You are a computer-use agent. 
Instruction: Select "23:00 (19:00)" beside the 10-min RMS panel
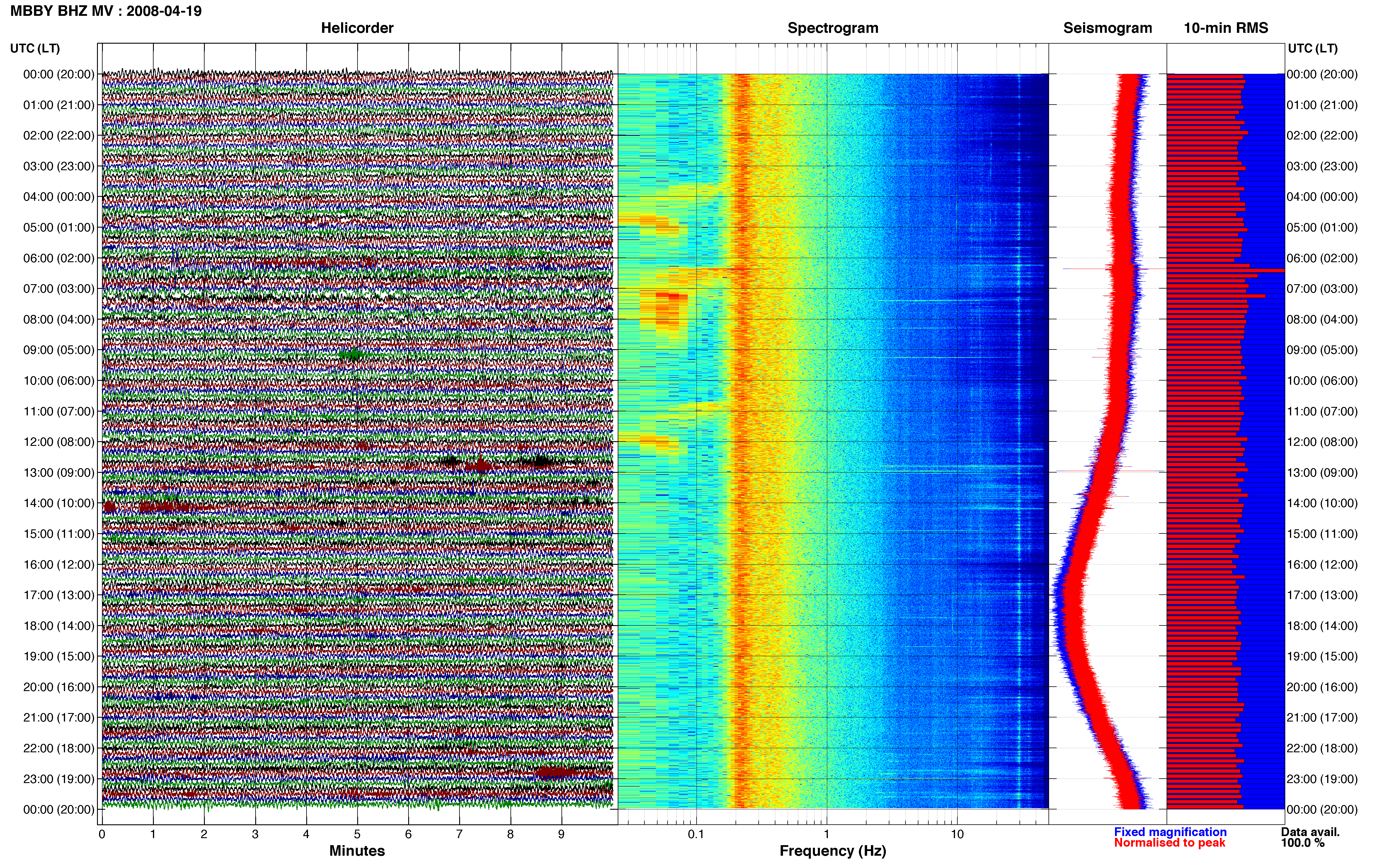pos(1322,779)
